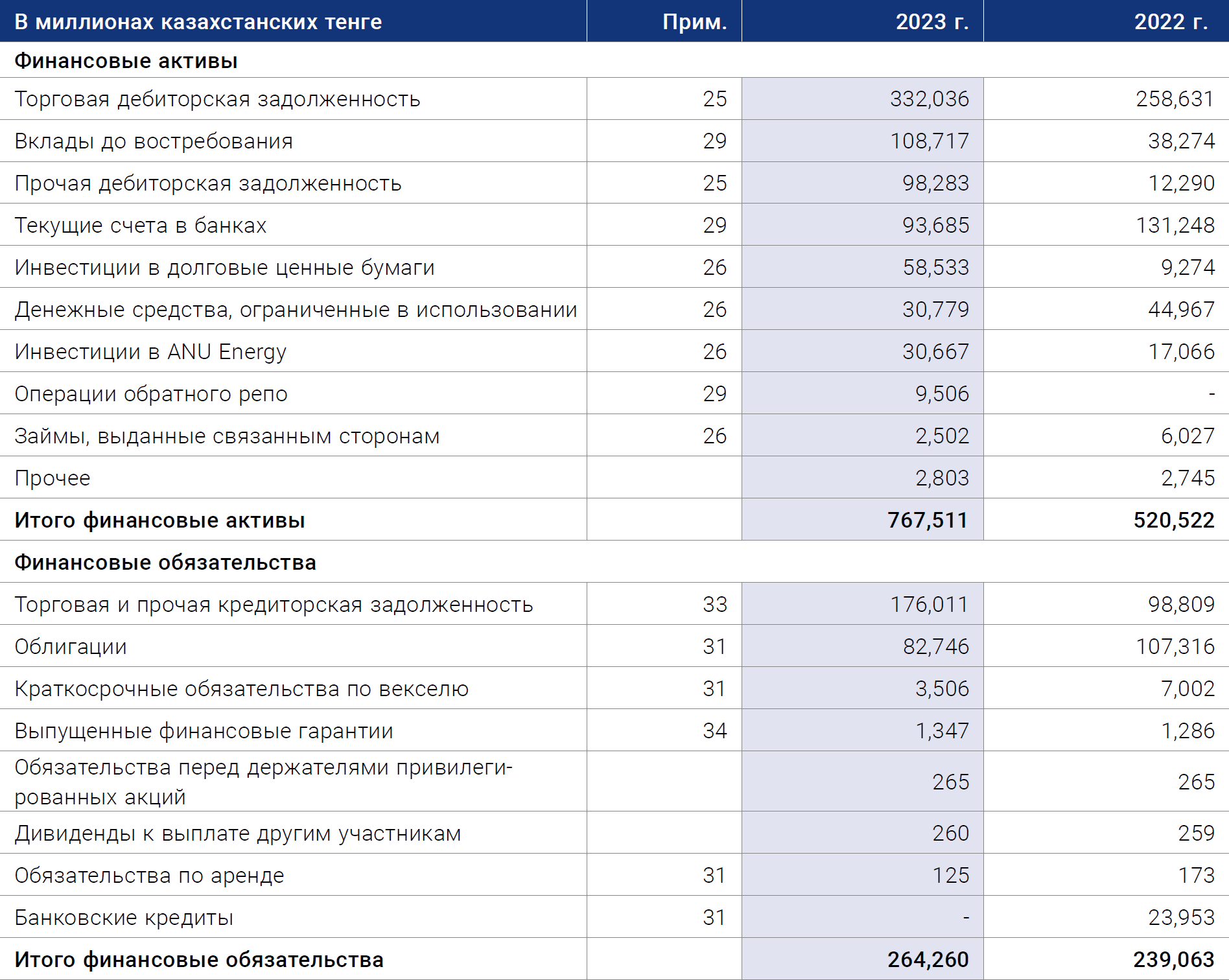Click the value 107,316

pyautogui.click(x=1175, y=647)
